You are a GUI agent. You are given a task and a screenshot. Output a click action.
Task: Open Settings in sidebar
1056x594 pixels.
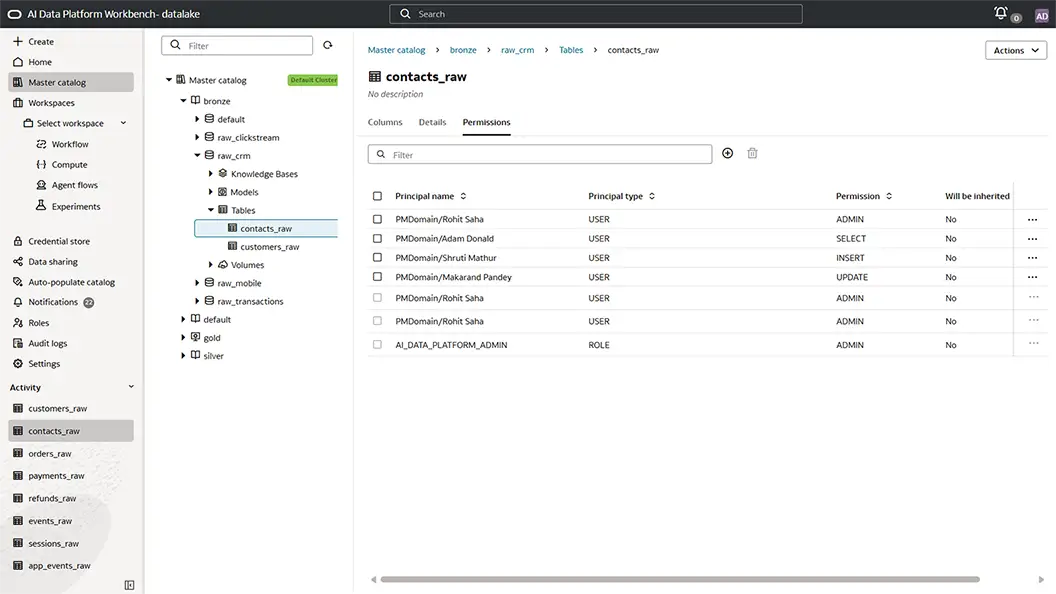44,364
